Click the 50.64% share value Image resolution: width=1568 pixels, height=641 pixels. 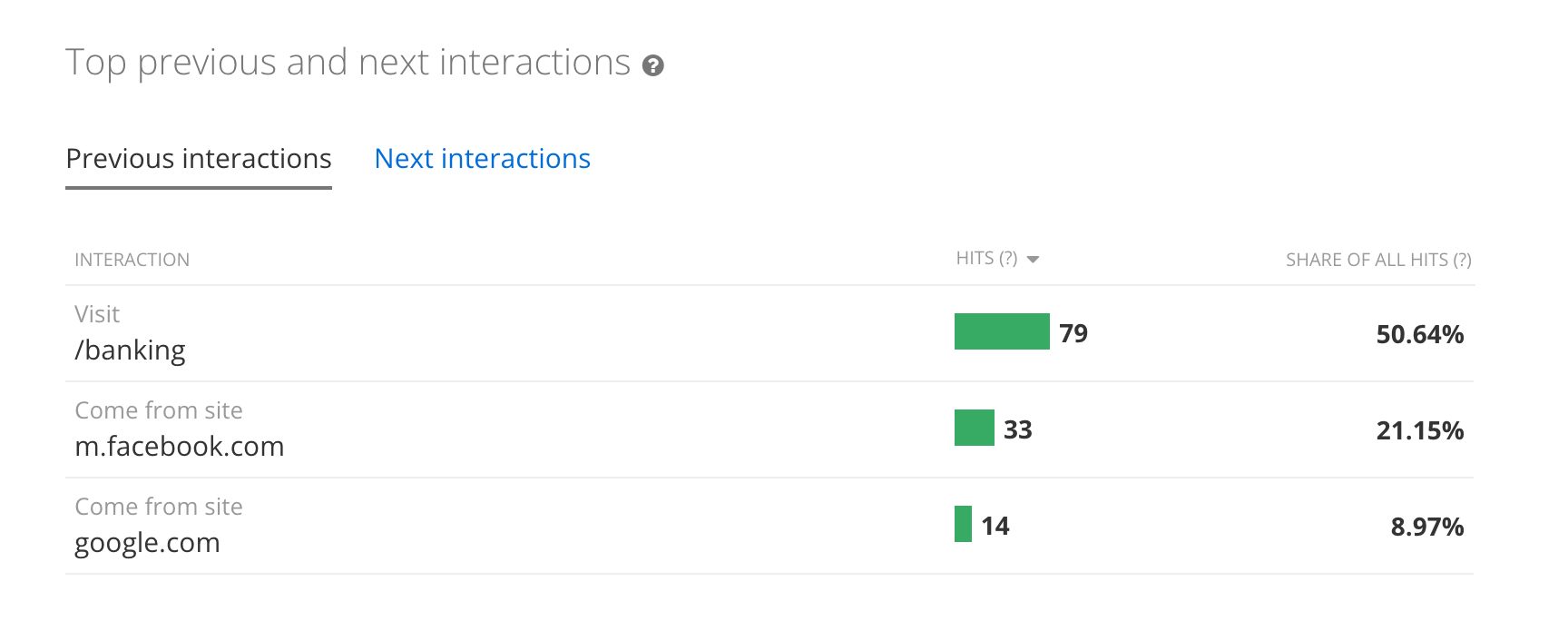(1419, 334)
